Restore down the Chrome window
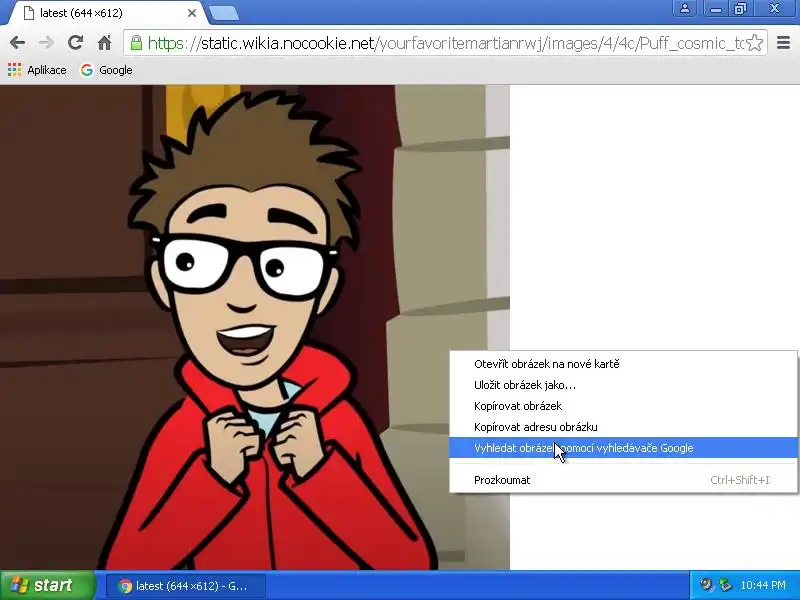 click(740, 8)
